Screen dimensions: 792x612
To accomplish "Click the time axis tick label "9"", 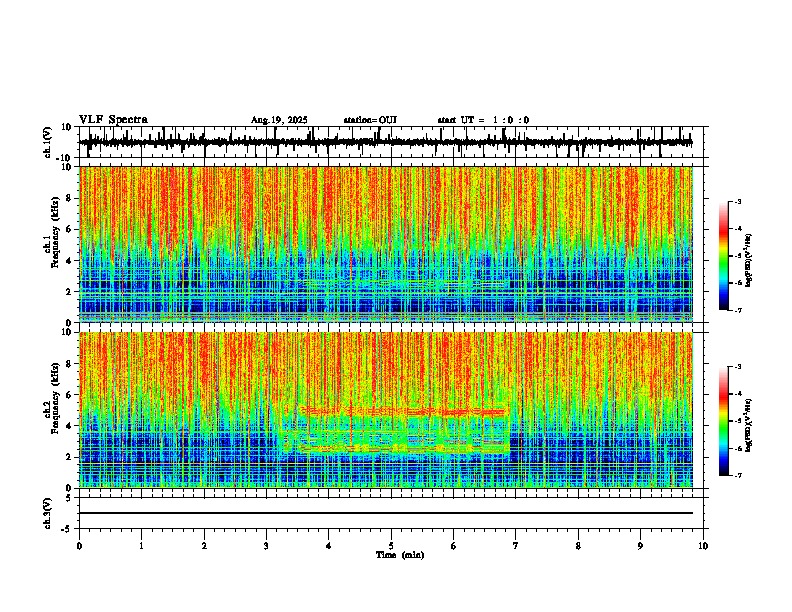I will (640, 546).
